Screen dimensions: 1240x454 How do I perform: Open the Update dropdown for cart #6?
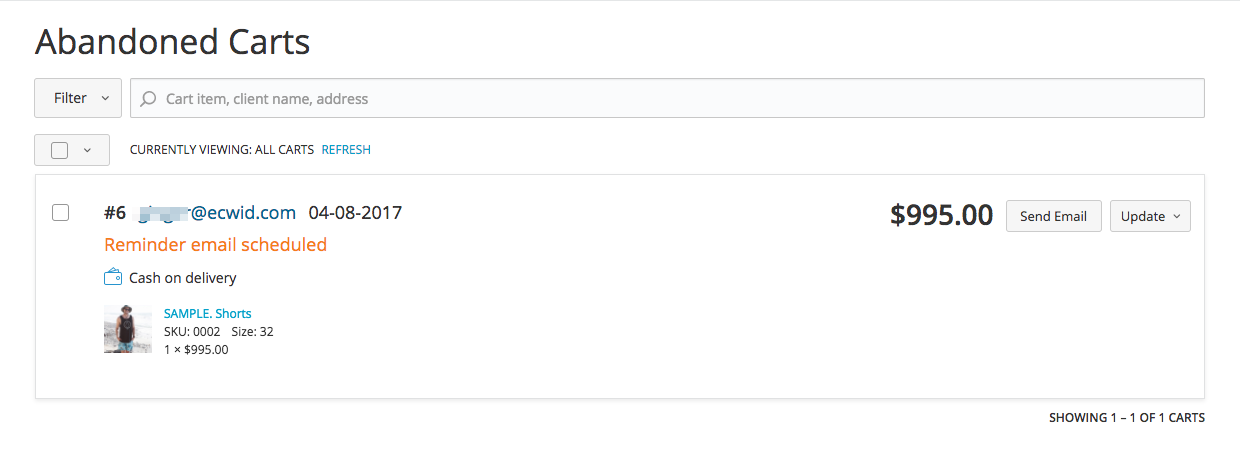click(x=1150, y=216)
